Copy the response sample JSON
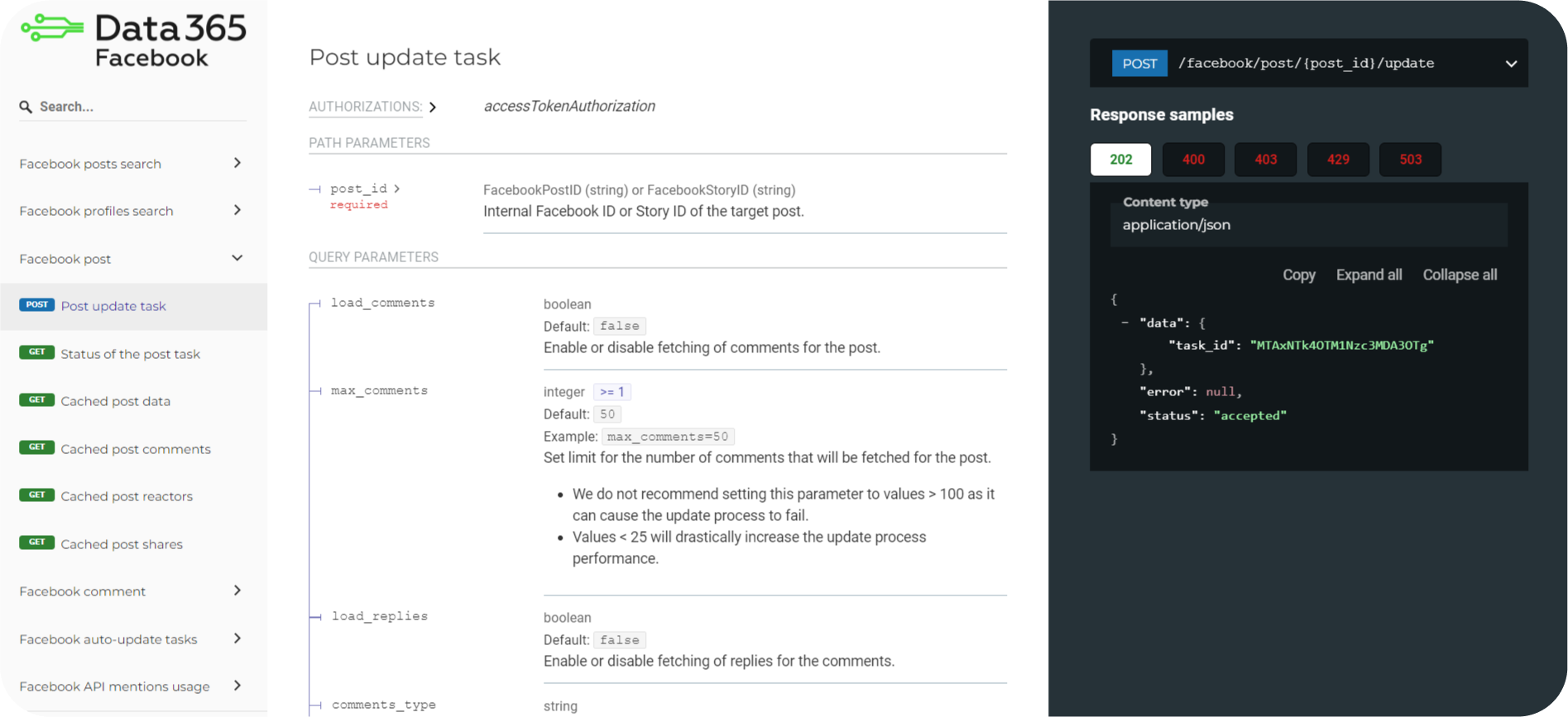The image size is (1568, 717). [x=1298, y=275]
